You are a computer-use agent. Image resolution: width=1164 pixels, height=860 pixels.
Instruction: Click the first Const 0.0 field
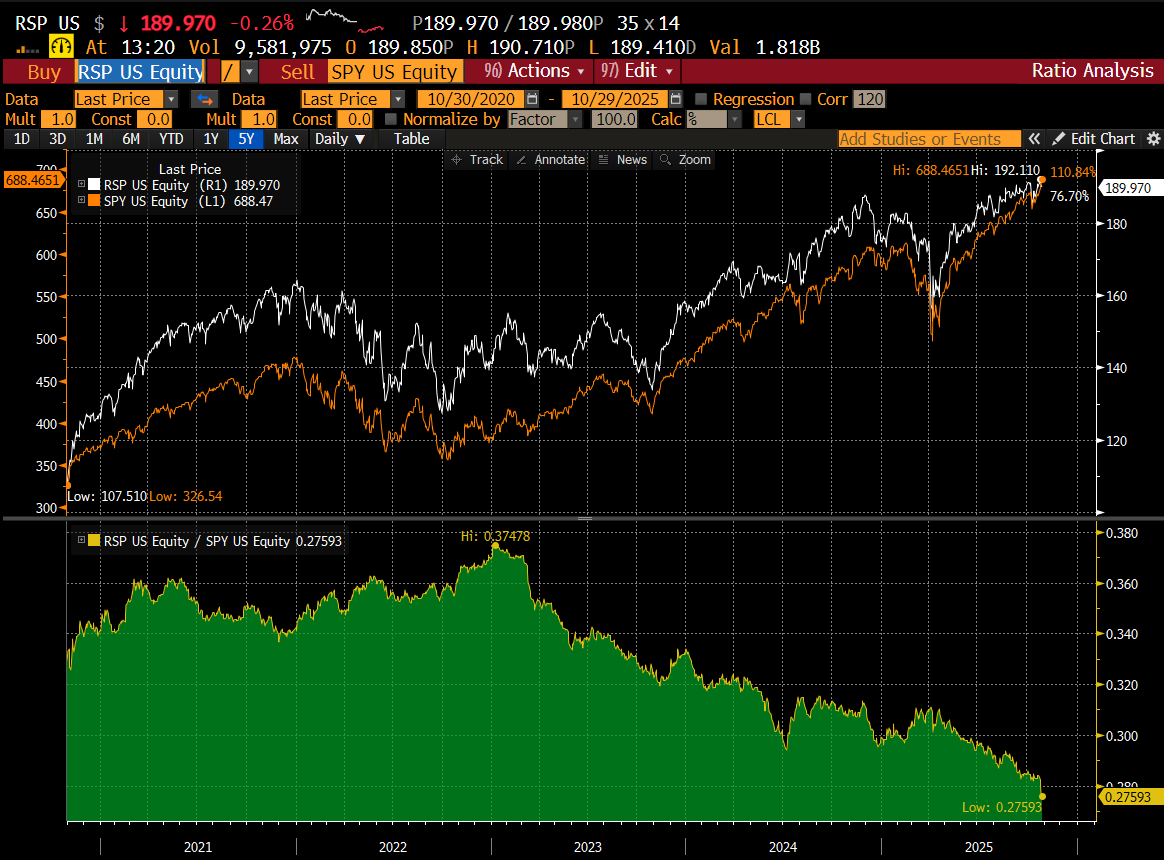tap(156, 119)
